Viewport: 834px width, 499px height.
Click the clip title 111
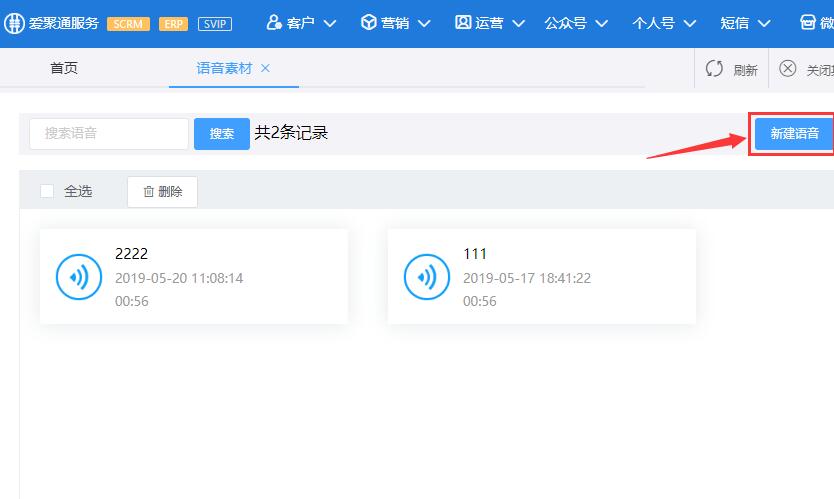475,254
